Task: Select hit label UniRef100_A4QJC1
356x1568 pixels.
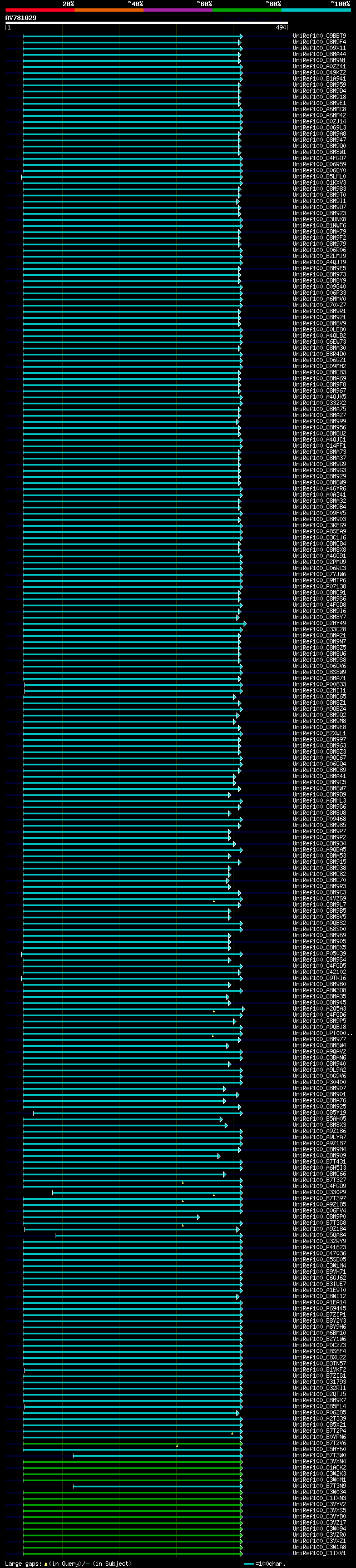Action: pyautogui.click(x=319, y=439)
